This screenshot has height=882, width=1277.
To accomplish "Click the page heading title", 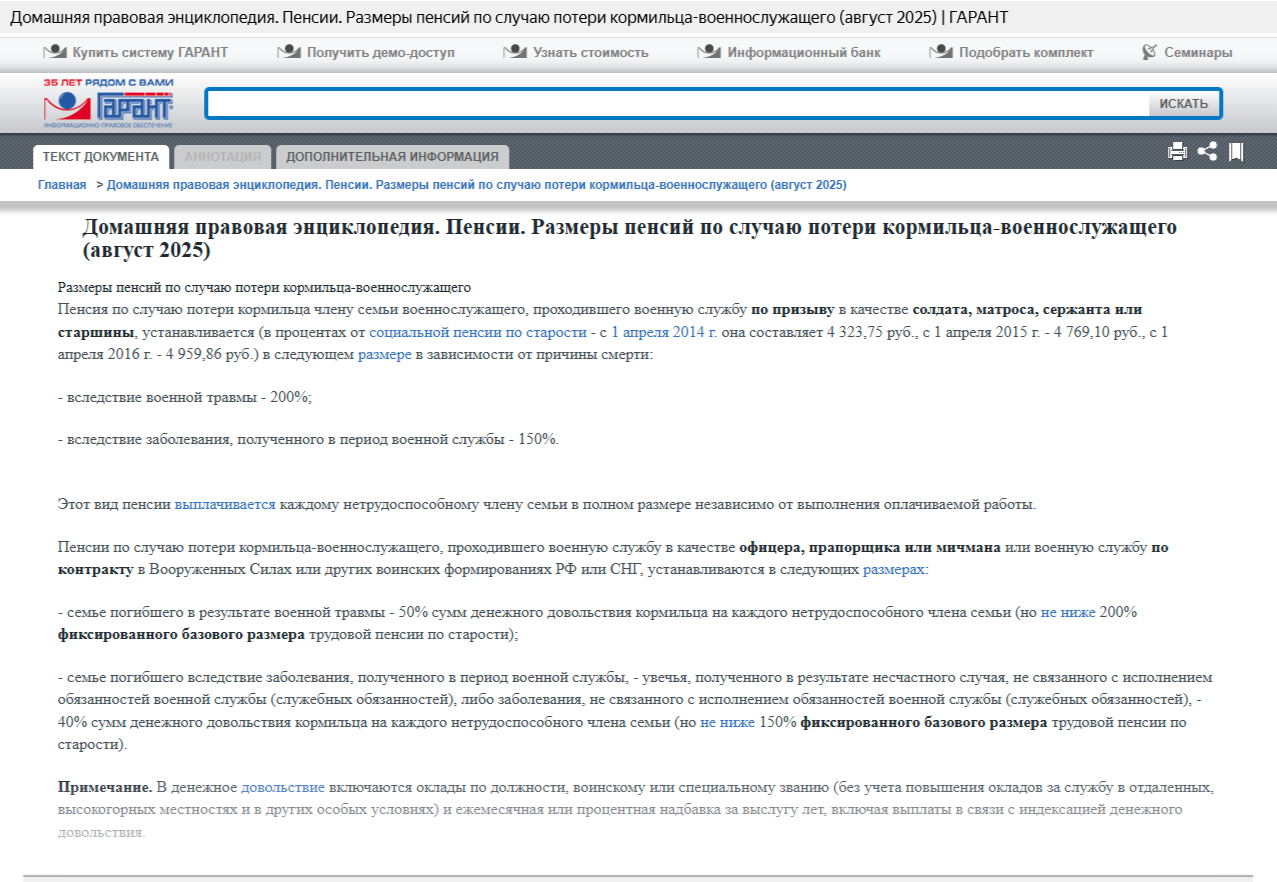I will pos(630,238).
